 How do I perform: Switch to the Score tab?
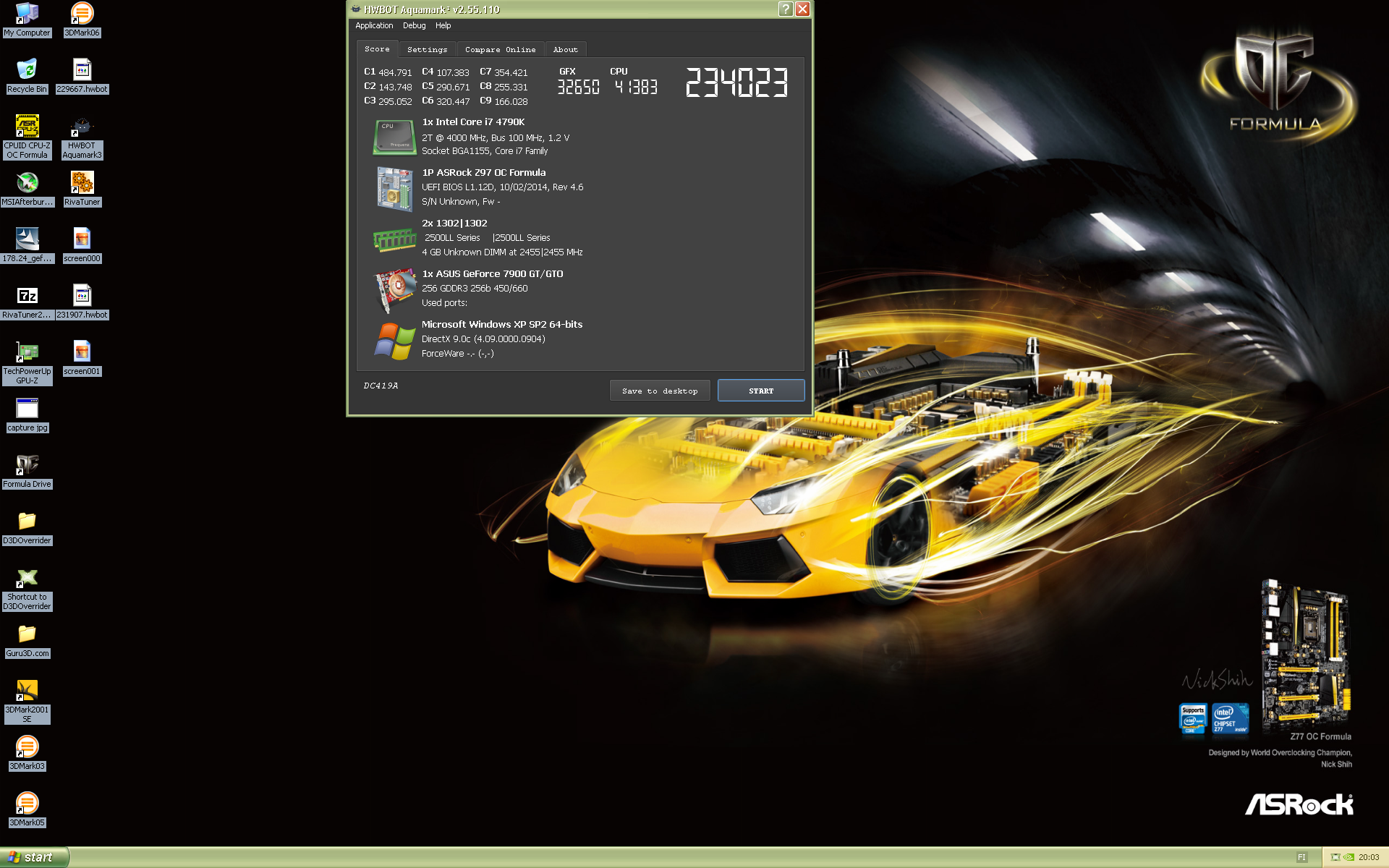[377, 48]
